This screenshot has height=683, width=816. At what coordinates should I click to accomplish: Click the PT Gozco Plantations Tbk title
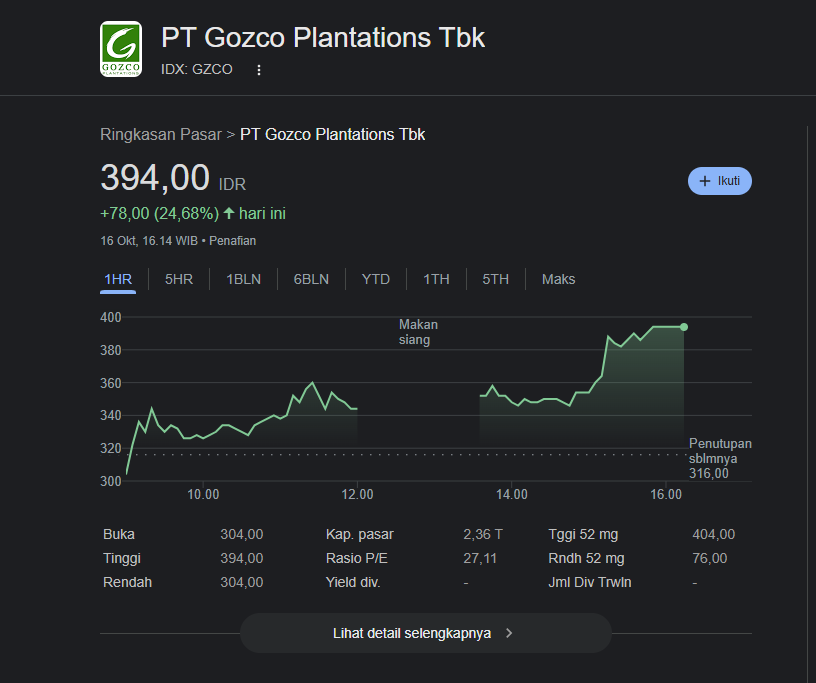pyautogui.click(x=323, y=38)
